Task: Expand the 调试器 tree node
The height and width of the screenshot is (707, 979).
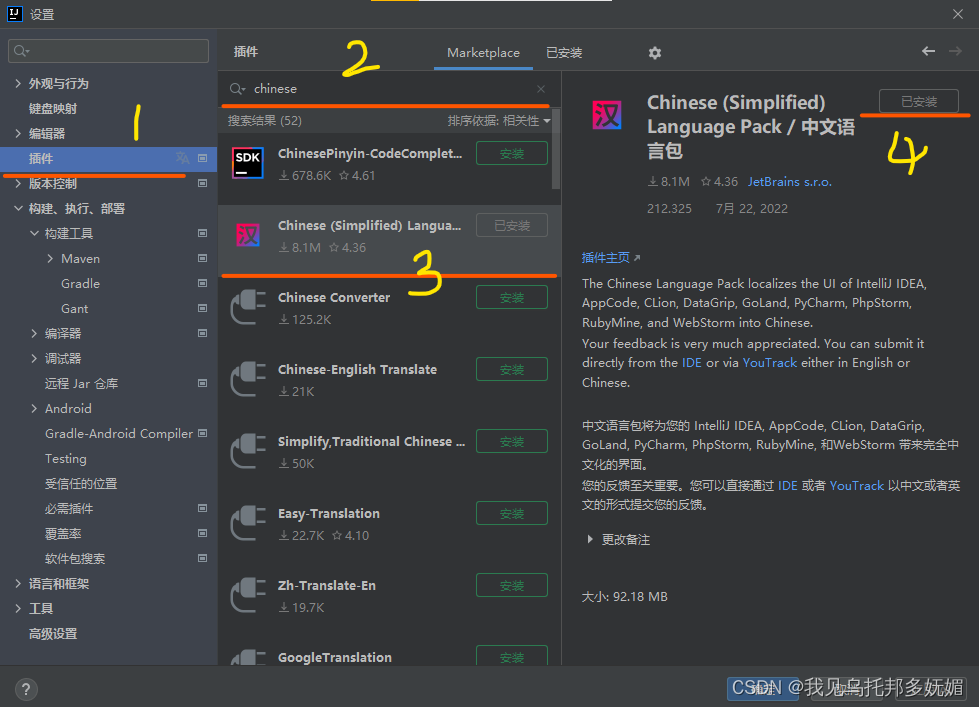Action: pyautogui.click(x=34, y=358)
